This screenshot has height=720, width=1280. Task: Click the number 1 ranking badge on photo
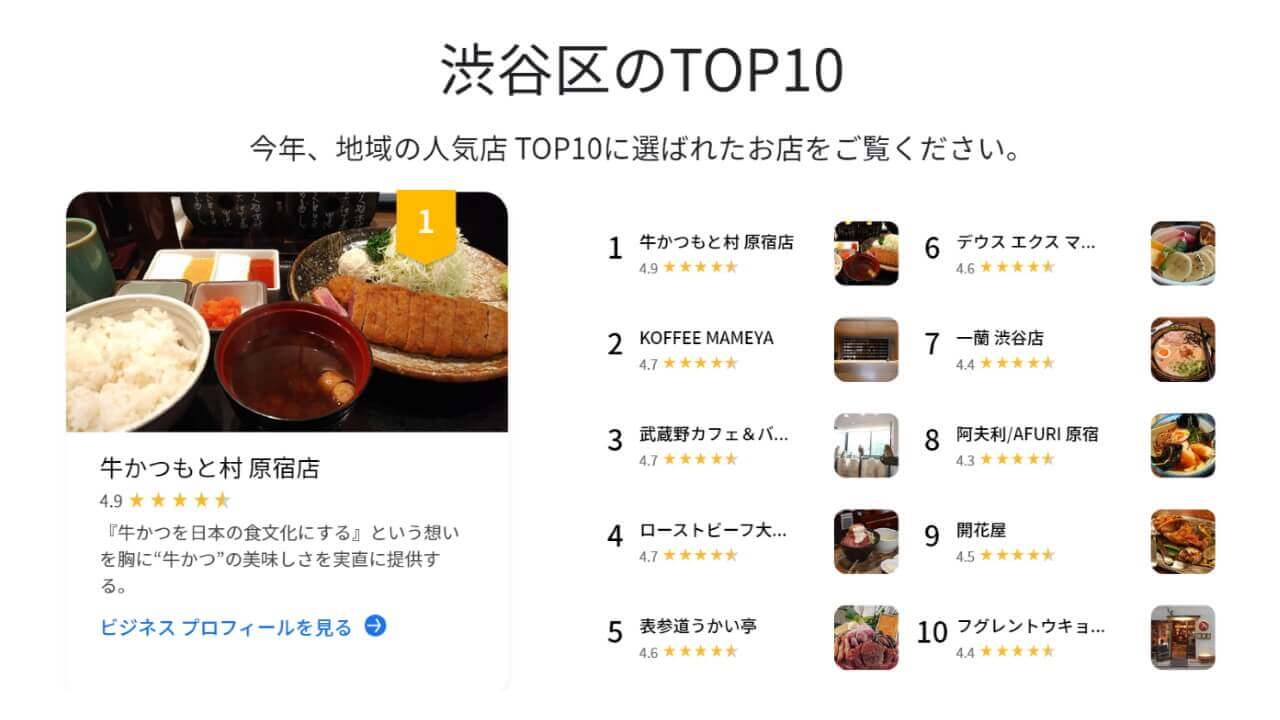click(x=425, y=222)
